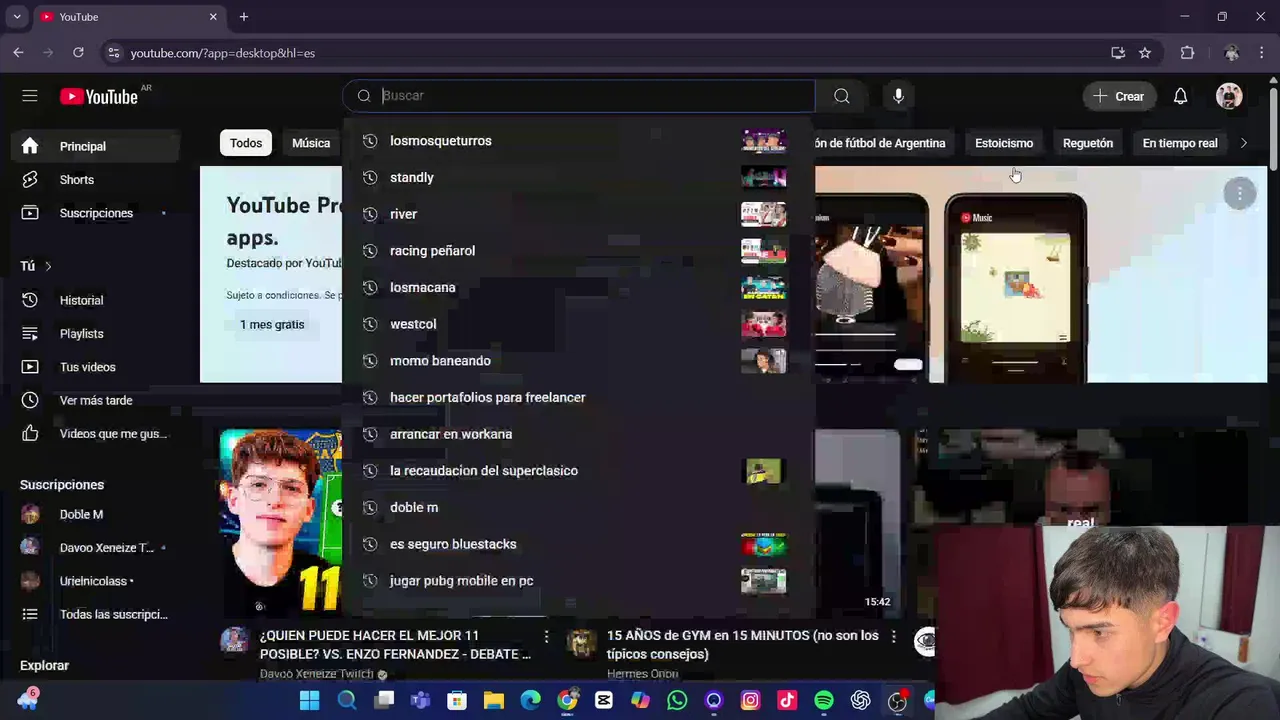Open options for 15 AÑOS de GYM video
The height and width of the screenshot is (720, 1280).
pyautogui.click(x=893, y=636)
